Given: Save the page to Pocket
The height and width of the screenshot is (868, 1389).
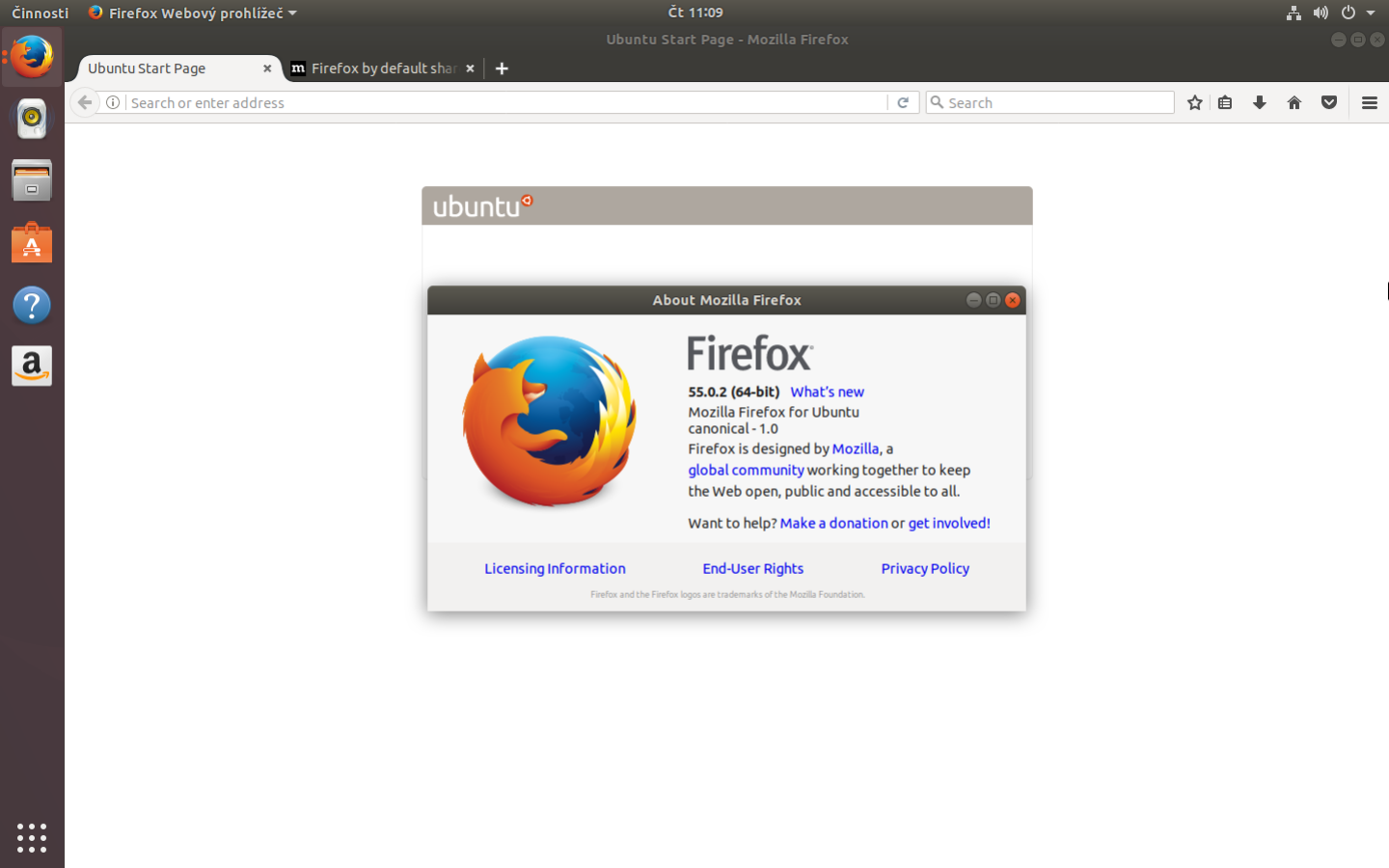Looking at the screenshot, I should (1329, 102).
